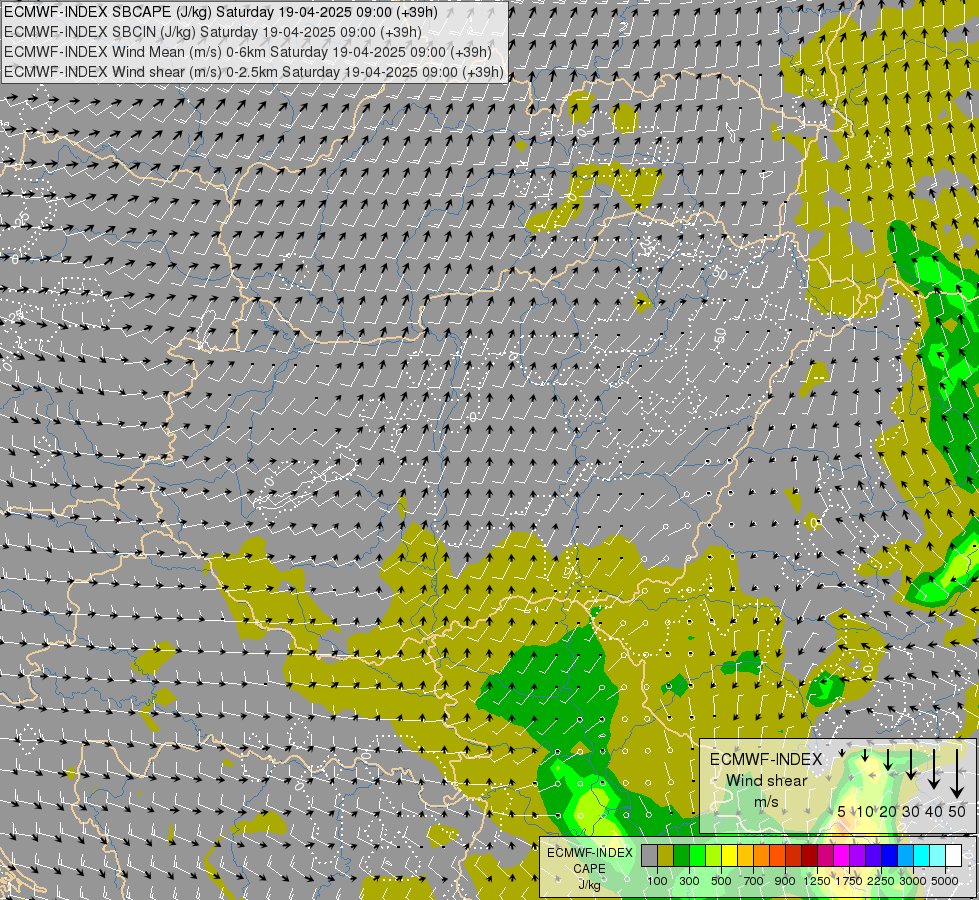Viewport: 979px width, 900px height.
Task: Click the 'ECMWF-INDEX SBCIN (J/kg)' title line
Action: [213, 32]
